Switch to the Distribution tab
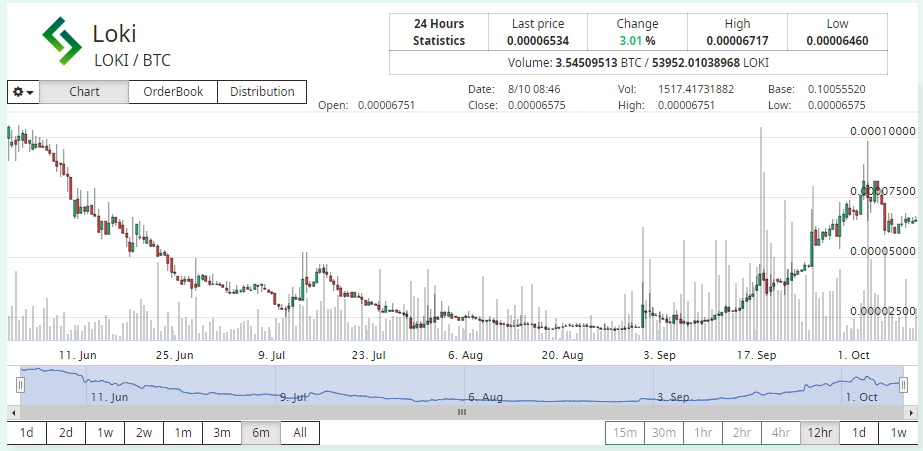Image resolution: width=923 pixels, height=451 pixels. (262, 92)
